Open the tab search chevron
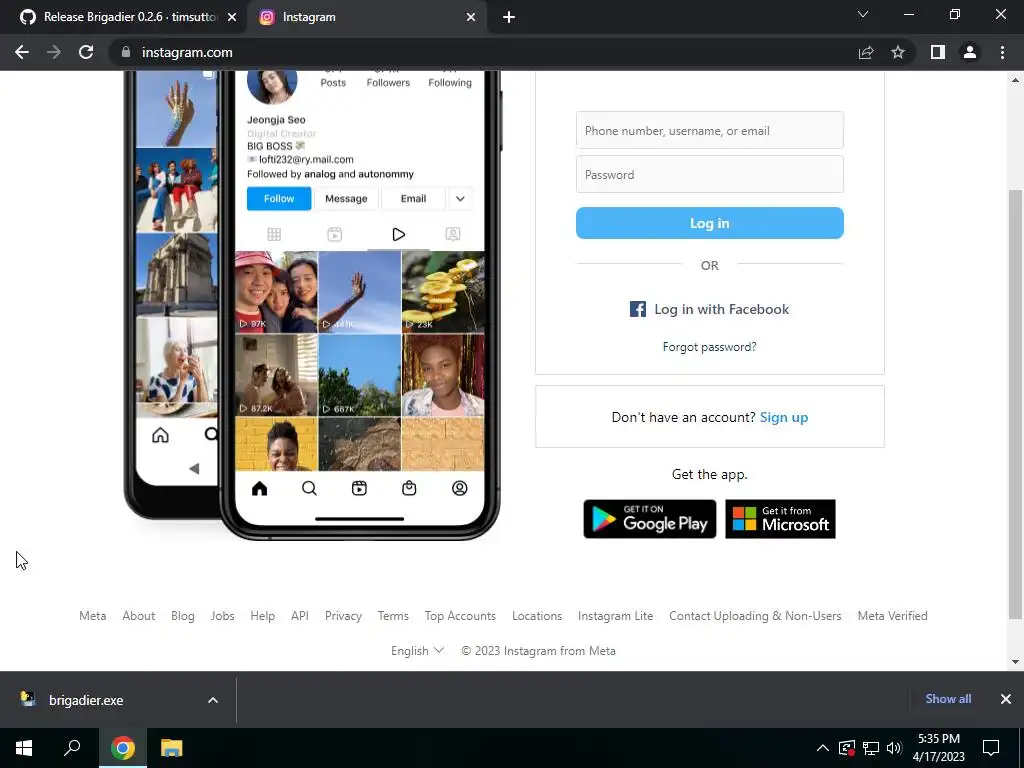 (863, 14)
